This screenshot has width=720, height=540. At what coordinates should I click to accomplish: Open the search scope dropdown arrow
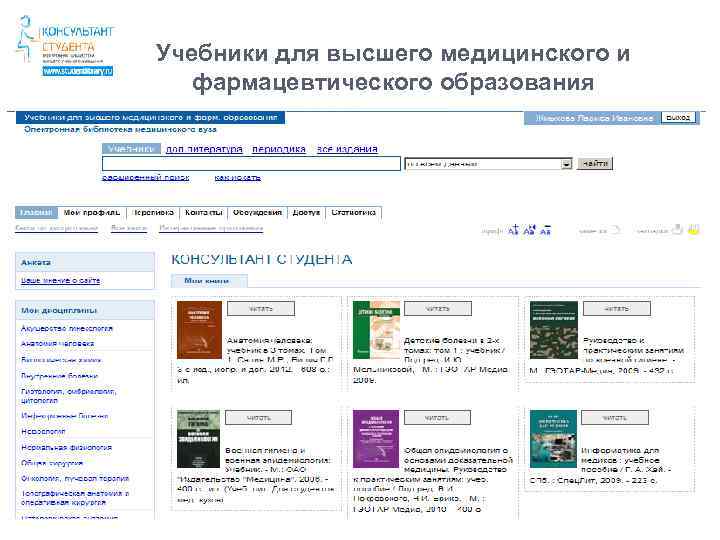click(567, 164)
